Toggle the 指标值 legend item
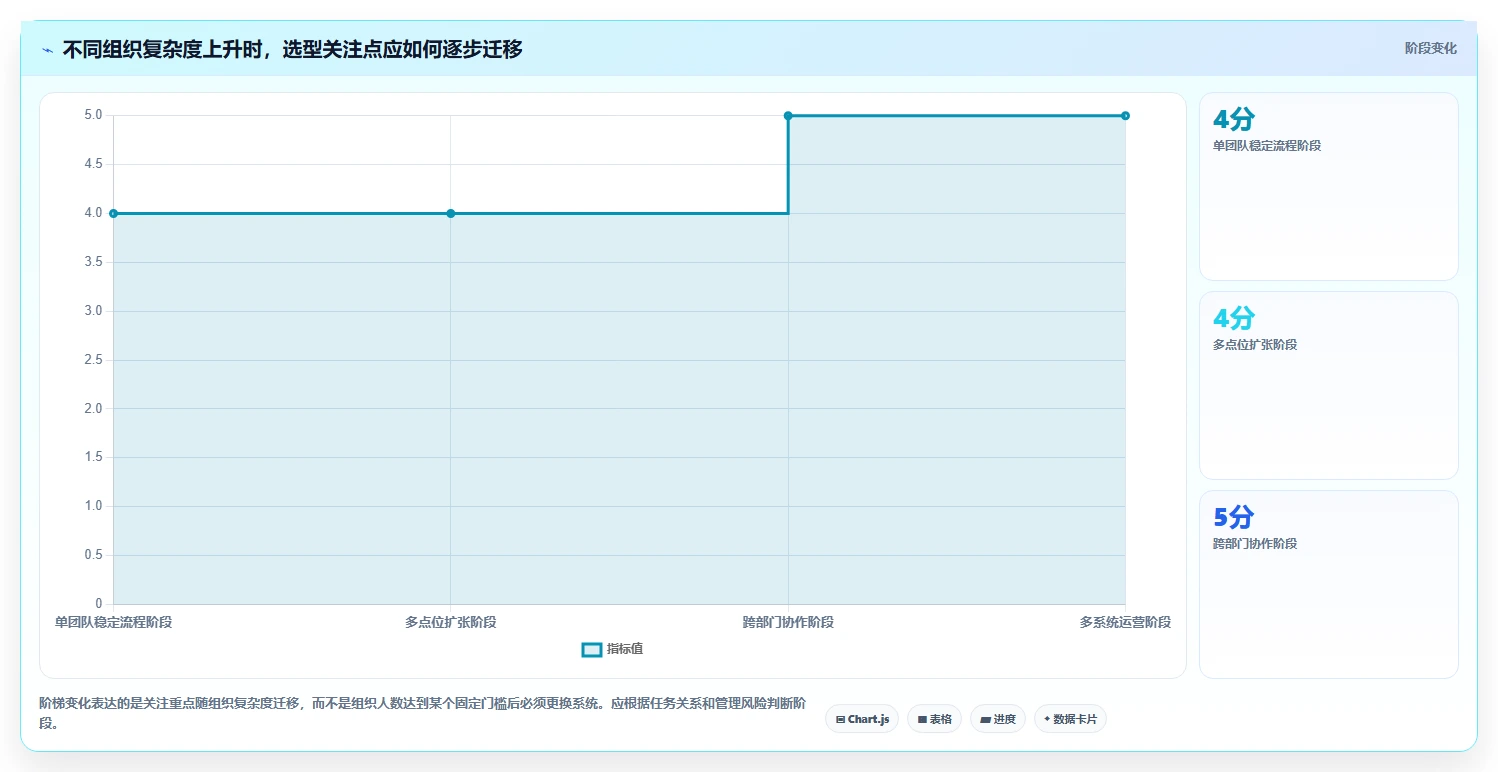This screenshot has width=1498, height=772. click(x=613, y=649)
